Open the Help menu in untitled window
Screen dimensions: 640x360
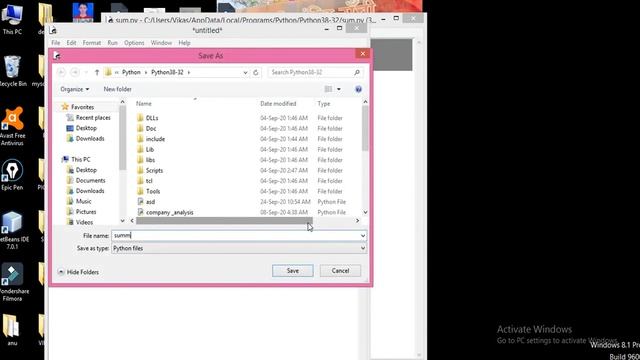pyautogui.click(x=184, y=43)
